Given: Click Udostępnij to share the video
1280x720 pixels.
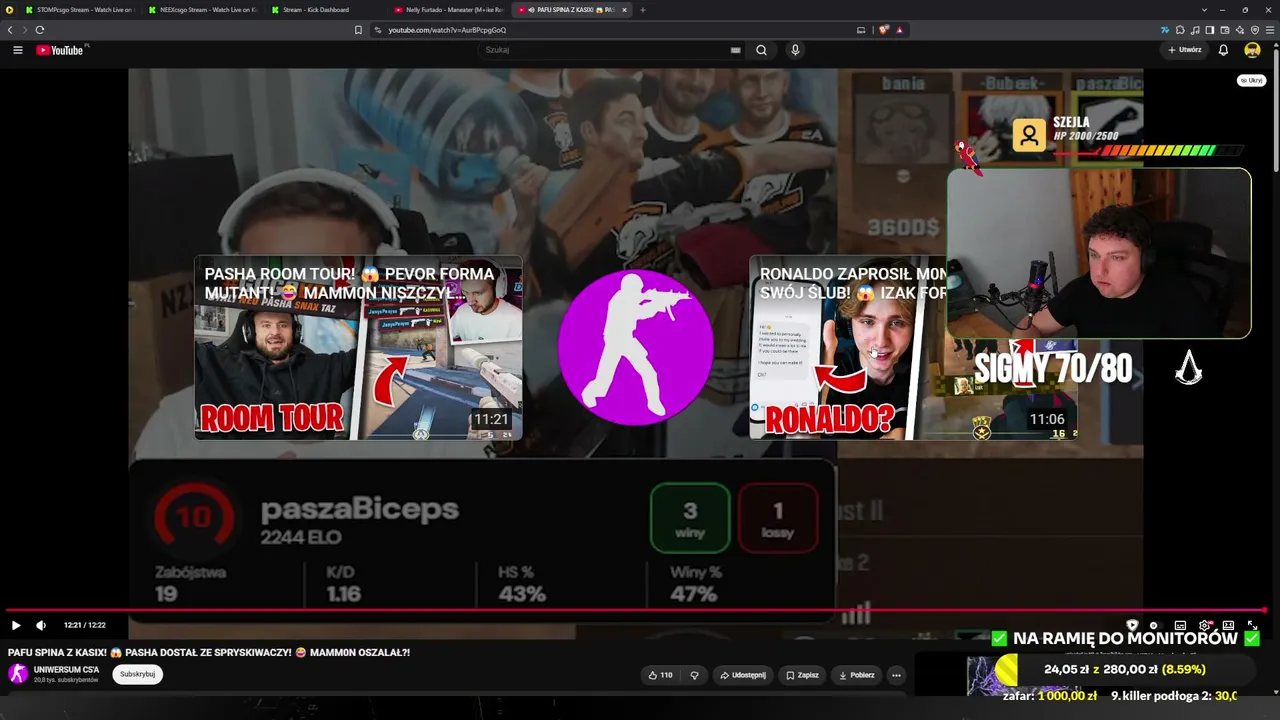Looking at the screenshot, I should point(743,675).
